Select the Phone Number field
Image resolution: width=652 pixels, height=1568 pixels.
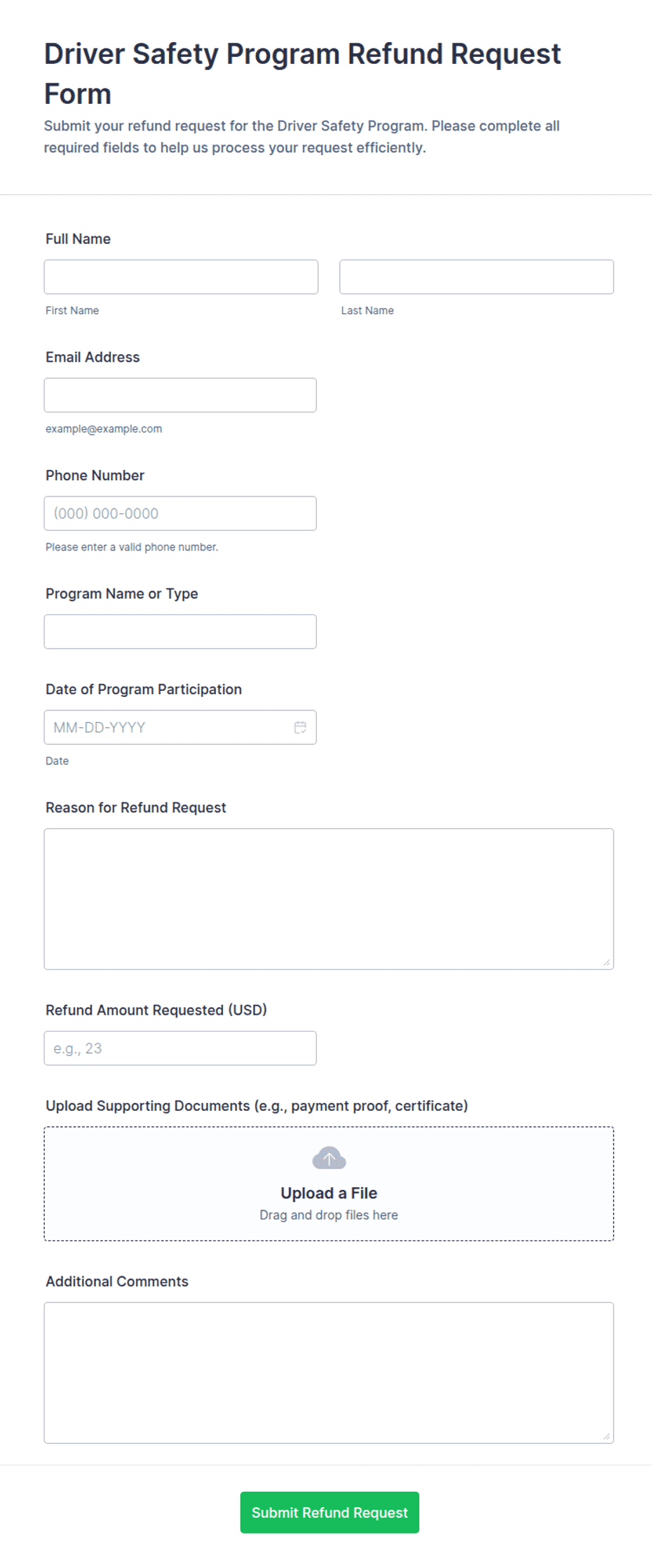180,513
